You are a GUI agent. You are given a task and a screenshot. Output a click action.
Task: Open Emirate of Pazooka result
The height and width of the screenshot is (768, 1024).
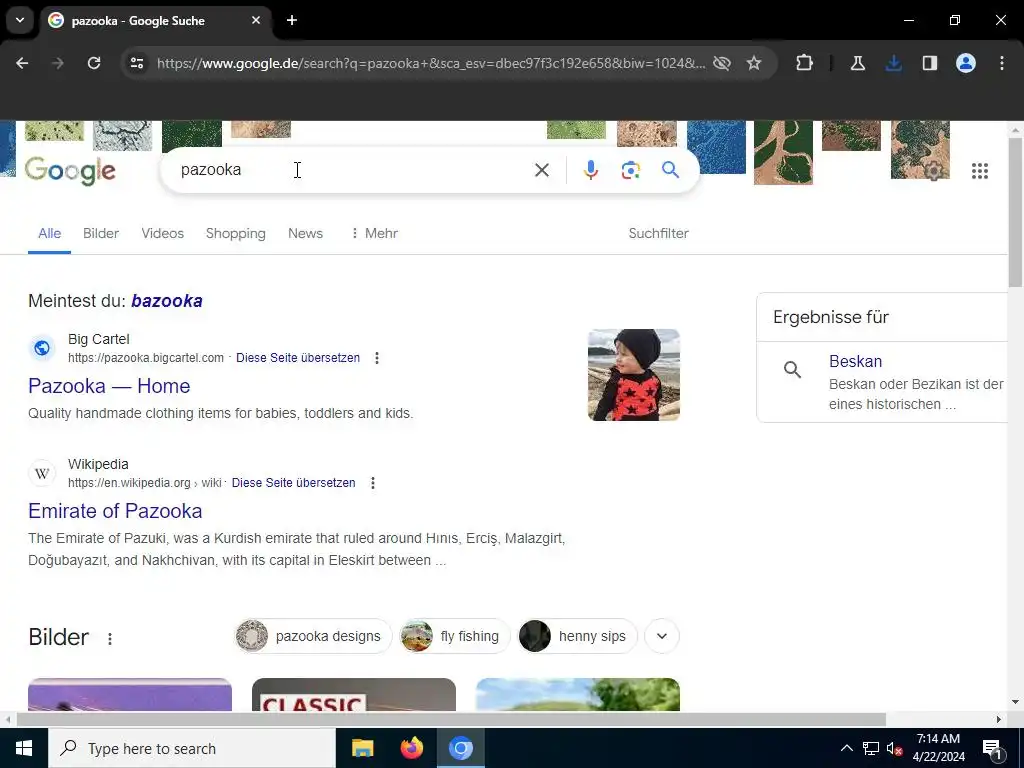tap(115, 511)
